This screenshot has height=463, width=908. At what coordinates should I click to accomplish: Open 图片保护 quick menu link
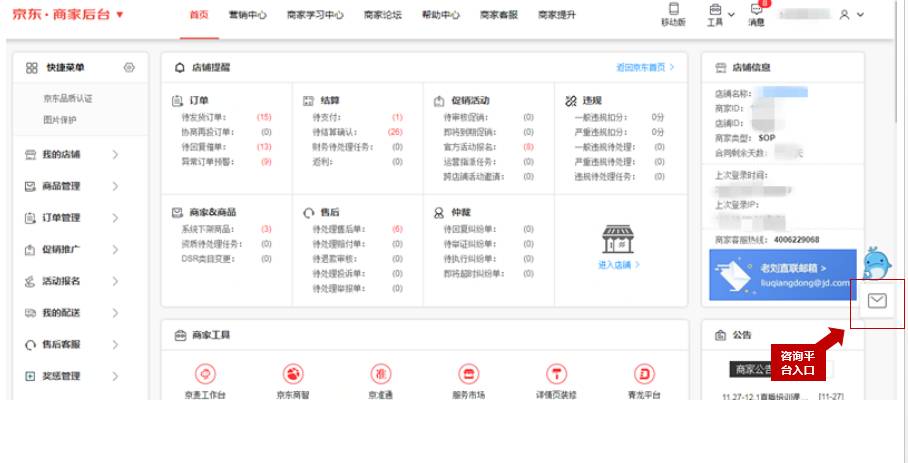(x=60, y=120)
